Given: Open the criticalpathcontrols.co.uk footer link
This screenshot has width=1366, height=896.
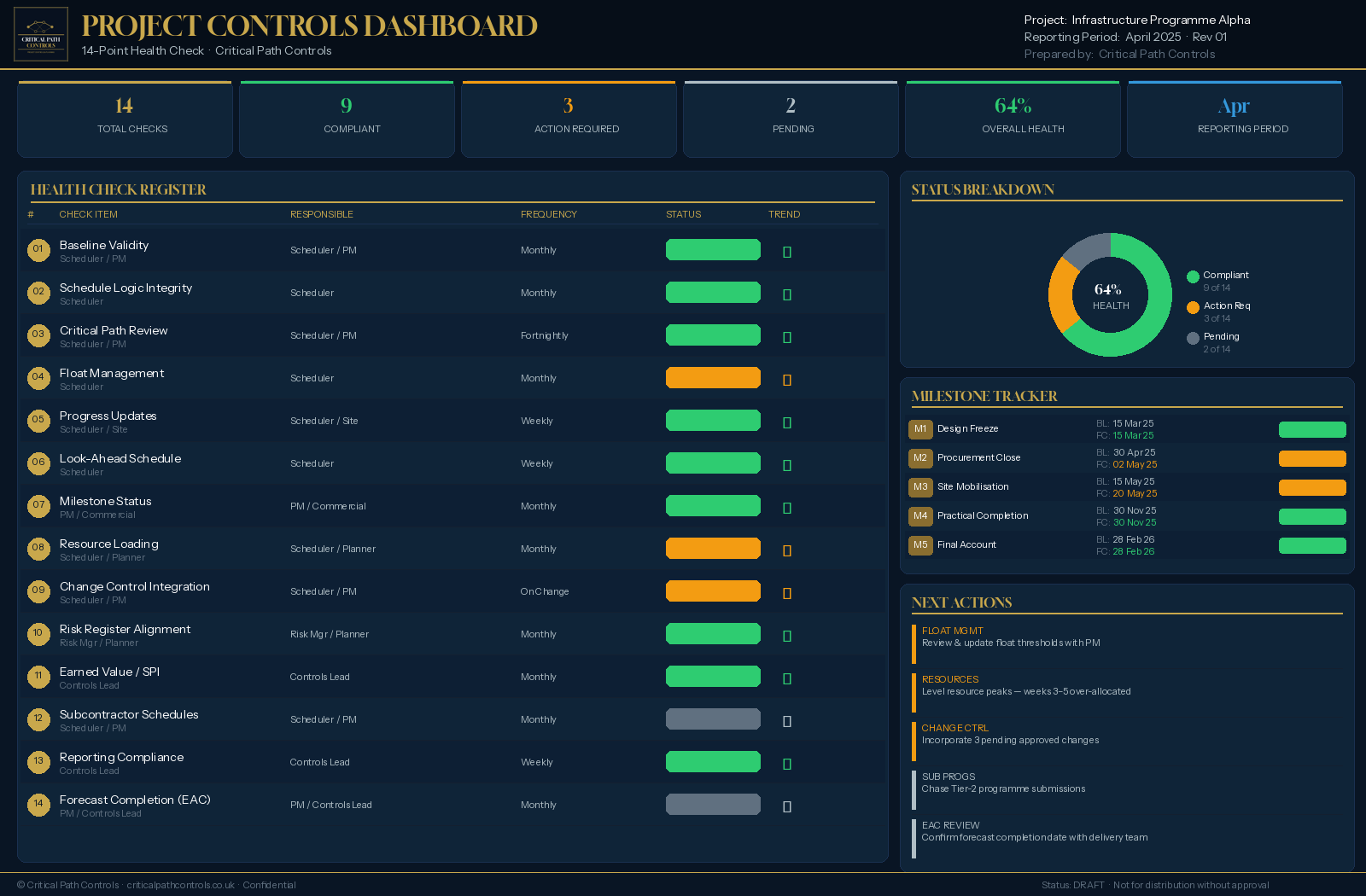Looking at the screenshot, I should tap(178, 885).
